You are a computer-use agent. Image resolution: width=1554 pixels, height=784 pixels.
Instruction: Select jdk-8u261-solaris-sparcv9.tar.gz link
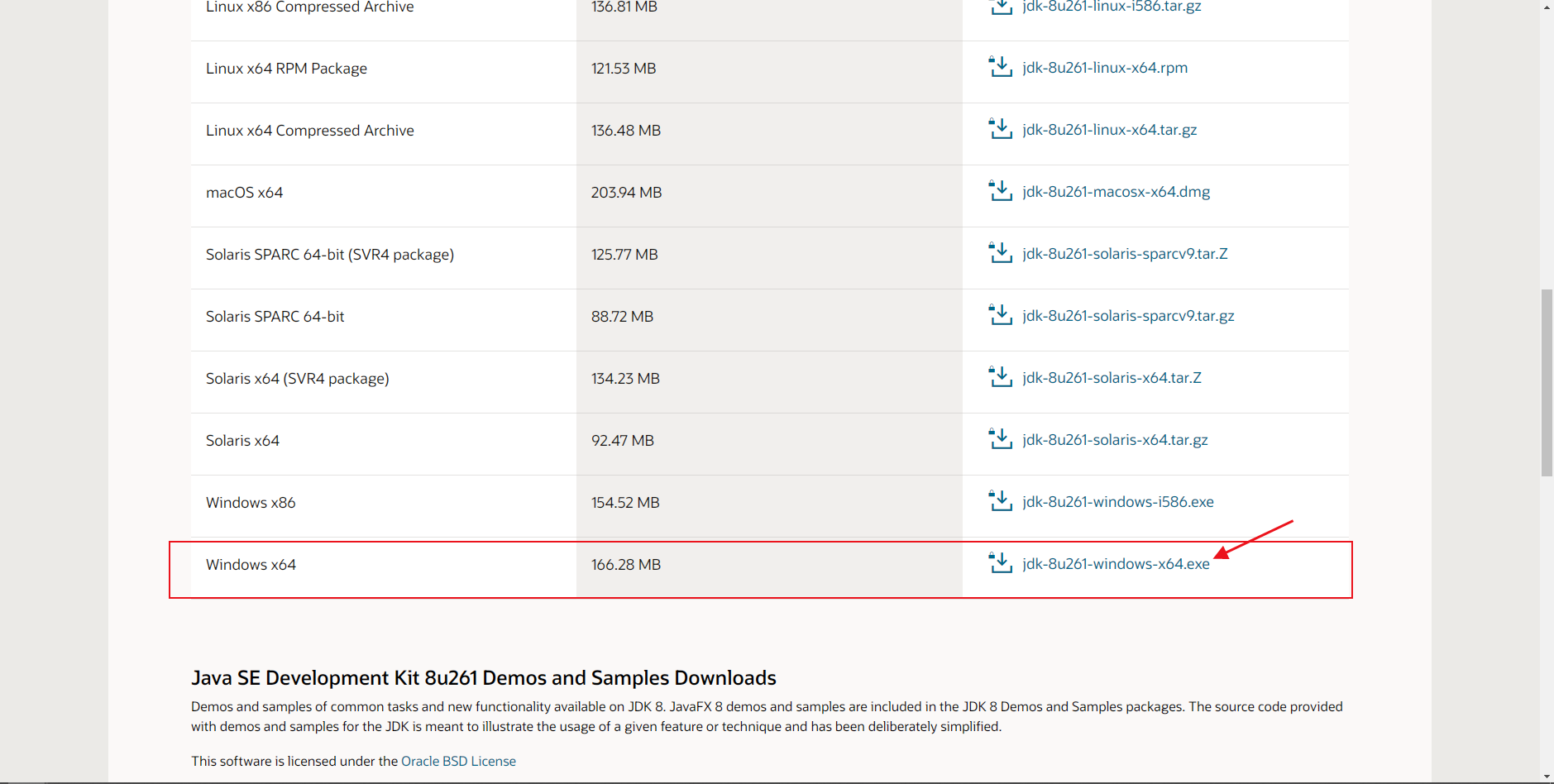(x=1128, y=316)
